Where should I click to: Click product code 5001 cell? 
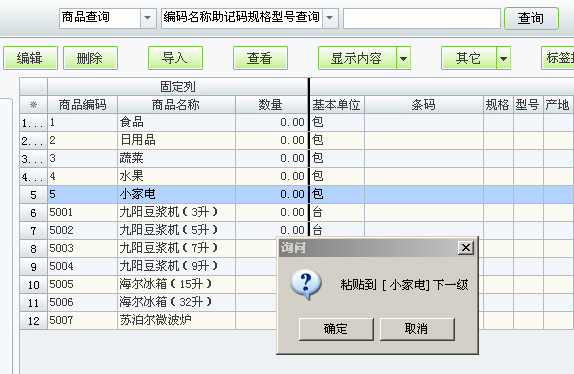click(82, 212)
